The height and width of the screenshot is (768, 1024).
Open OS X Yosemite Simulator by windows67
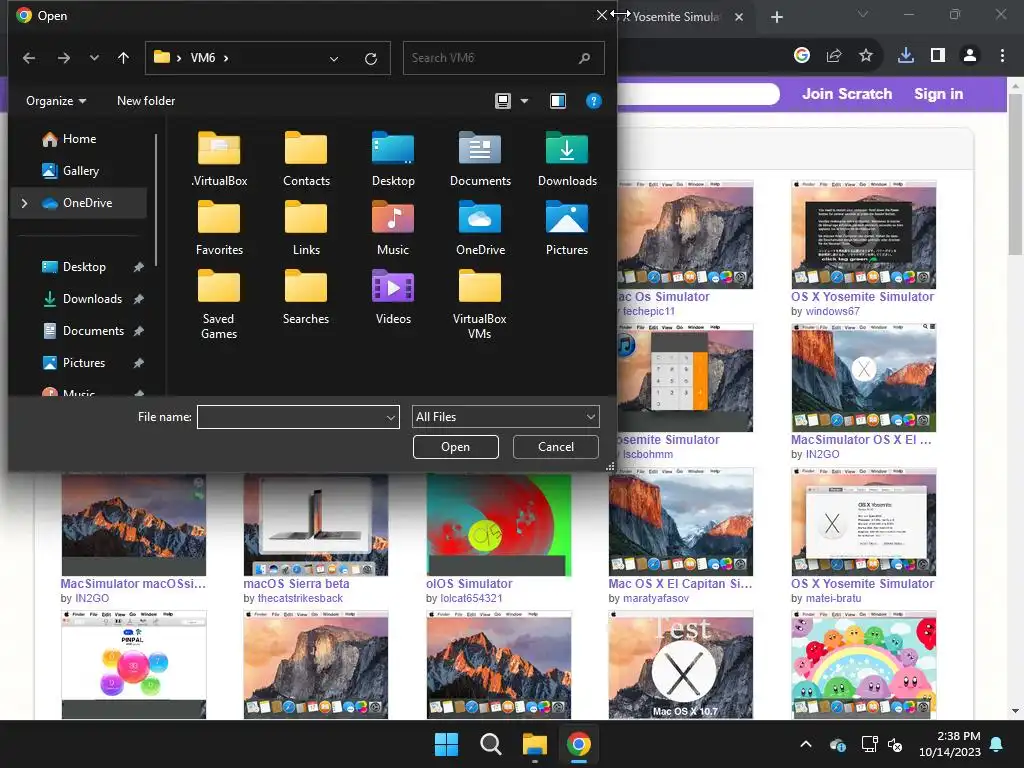(862, 296)
